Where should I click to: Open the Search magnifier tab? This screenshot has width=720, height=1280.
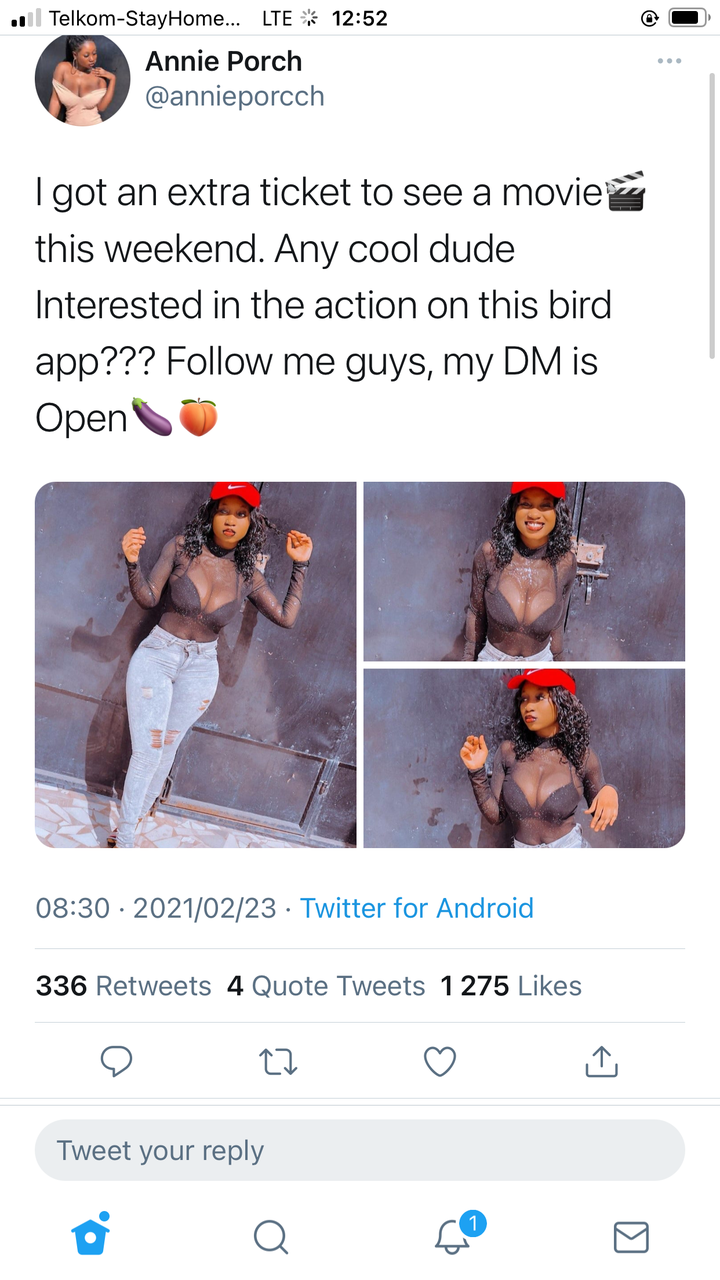pos(270,1237)
